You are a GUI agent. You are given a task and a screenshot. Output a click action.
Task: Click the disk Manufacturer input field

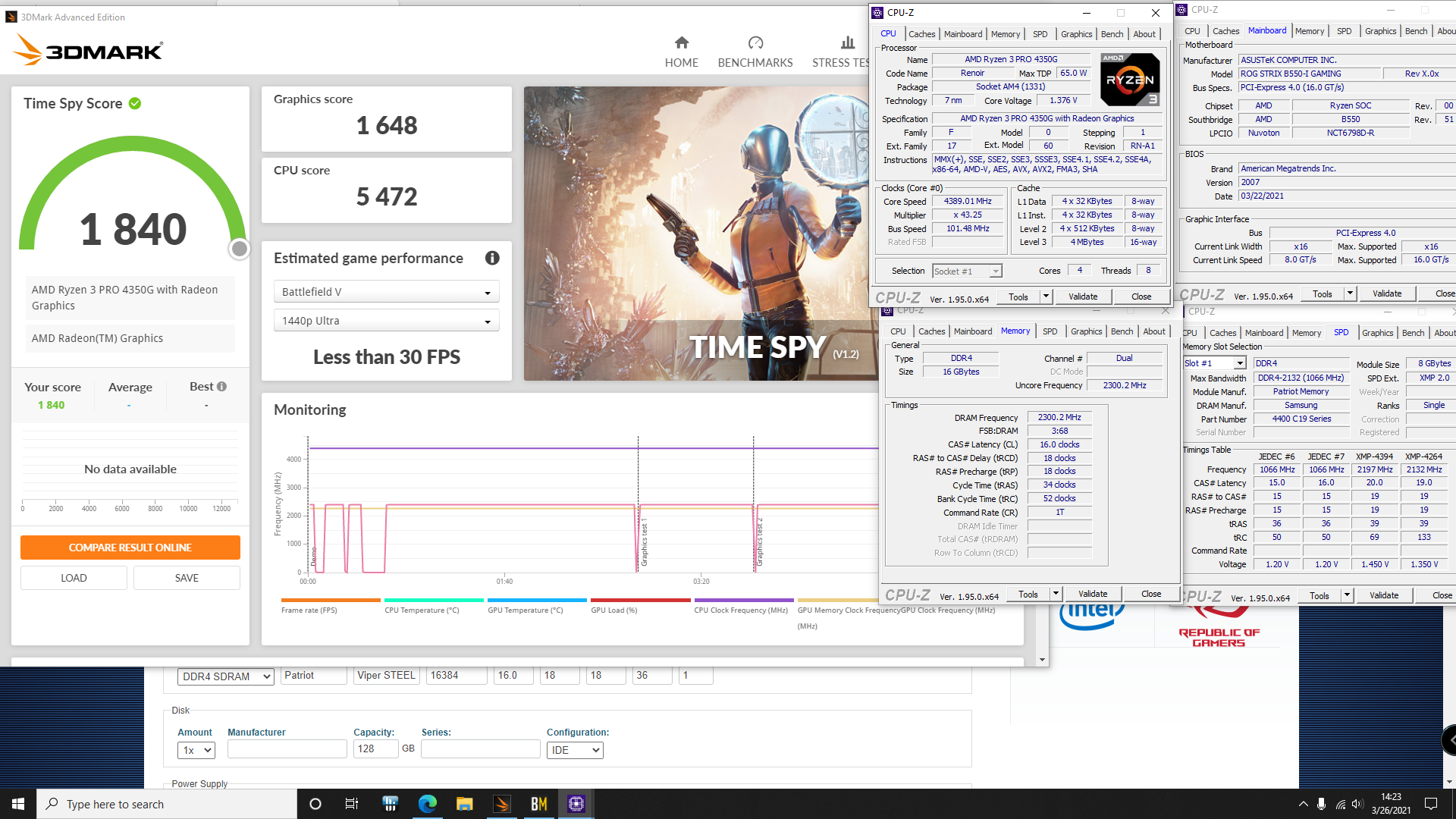(x=287, y=749)
